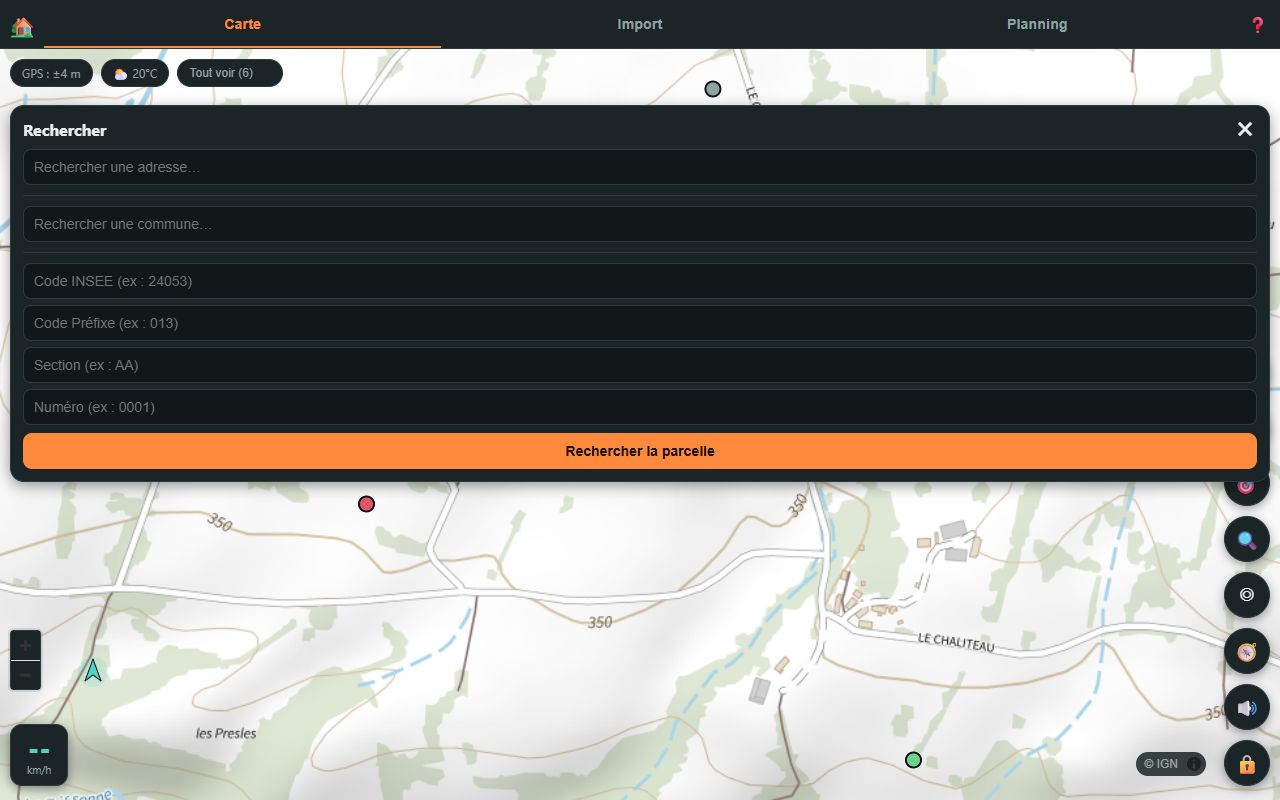Click the Code Préfixe input field
The image size is (1280, 800).
[x=640, y=323]
